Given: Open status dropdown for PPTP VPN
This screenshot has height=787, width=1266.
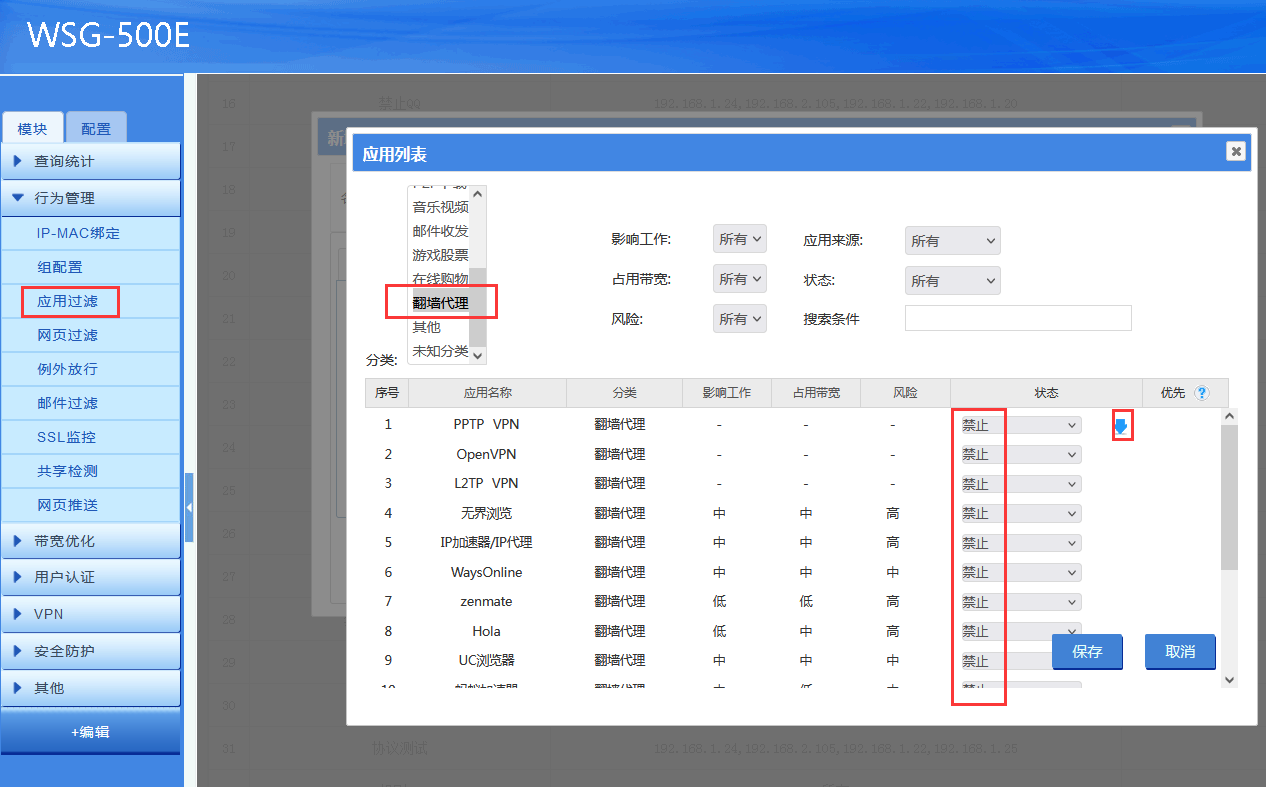Looking at the screenshot, I should click(x=1018, y=425).
